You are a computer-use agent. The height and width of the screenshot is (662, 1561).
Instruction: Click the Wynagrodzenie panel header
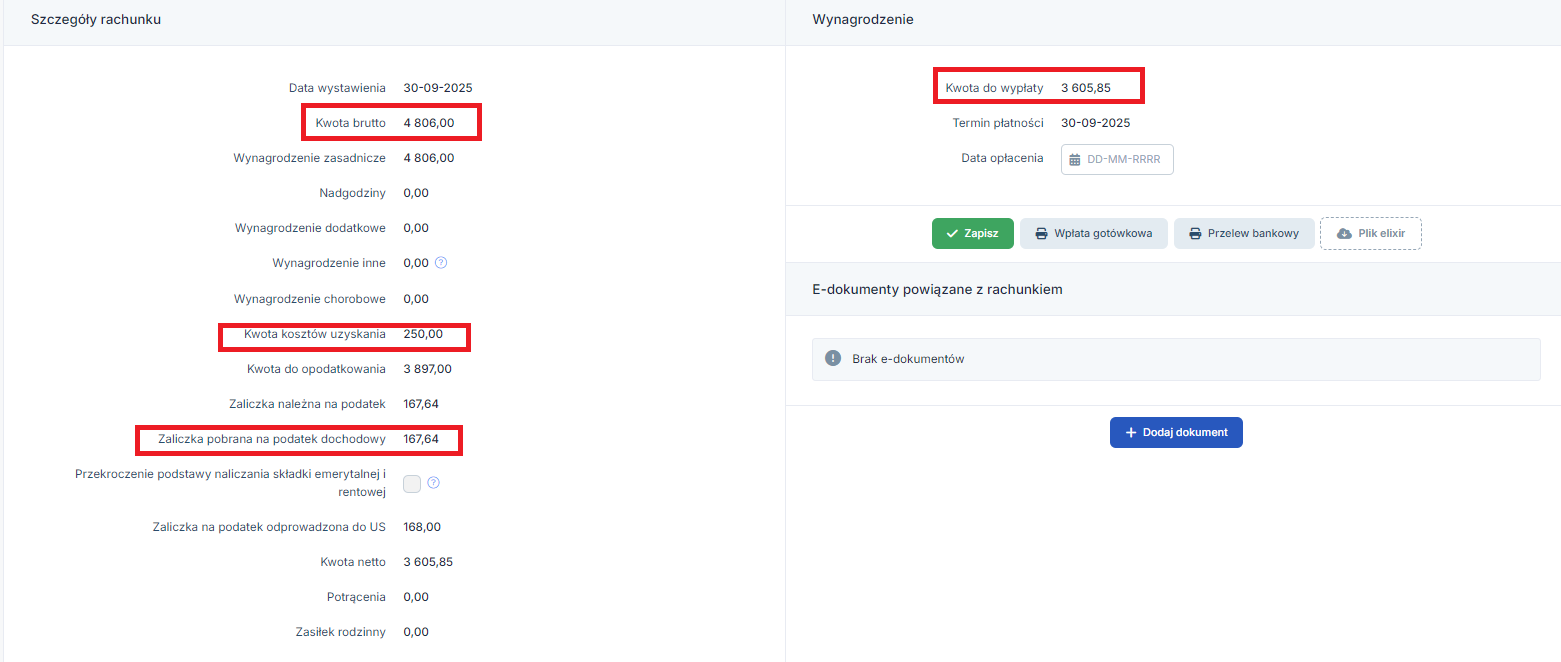point(863,20)
